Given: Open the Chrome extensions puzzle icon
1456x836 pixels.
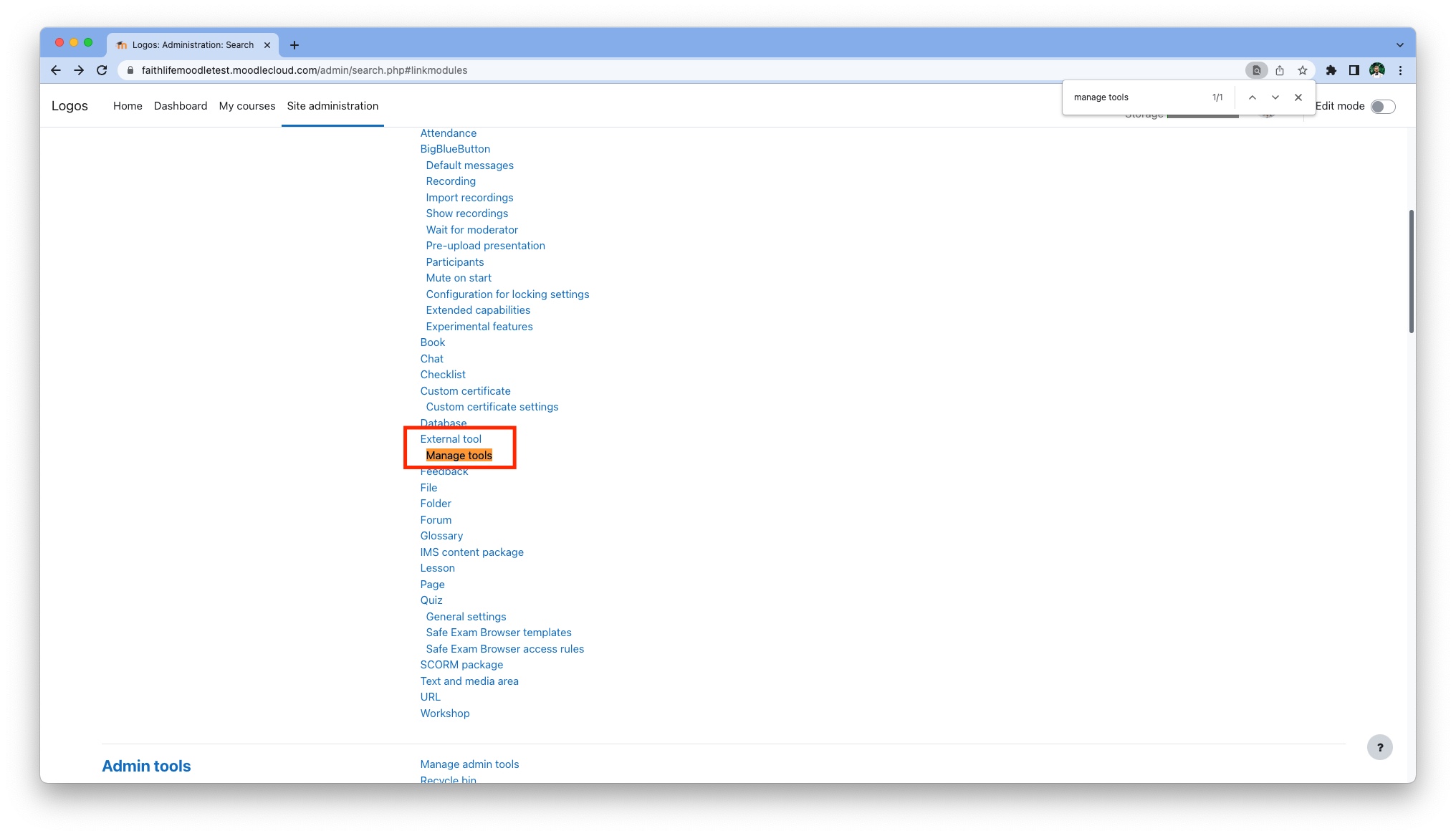Looking at the screenshot, I should click(x=1332, y=70).
